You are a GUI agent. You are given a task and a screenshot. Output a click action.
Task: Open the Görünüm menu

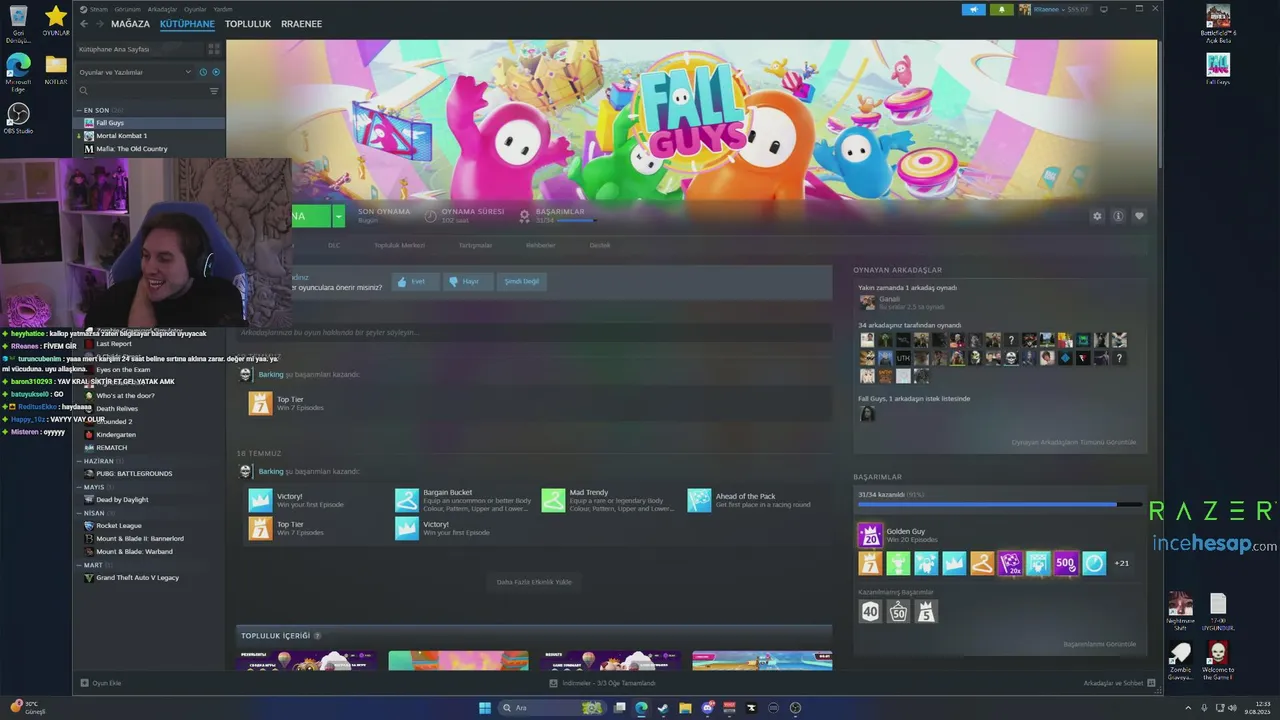tap(127, 9)
